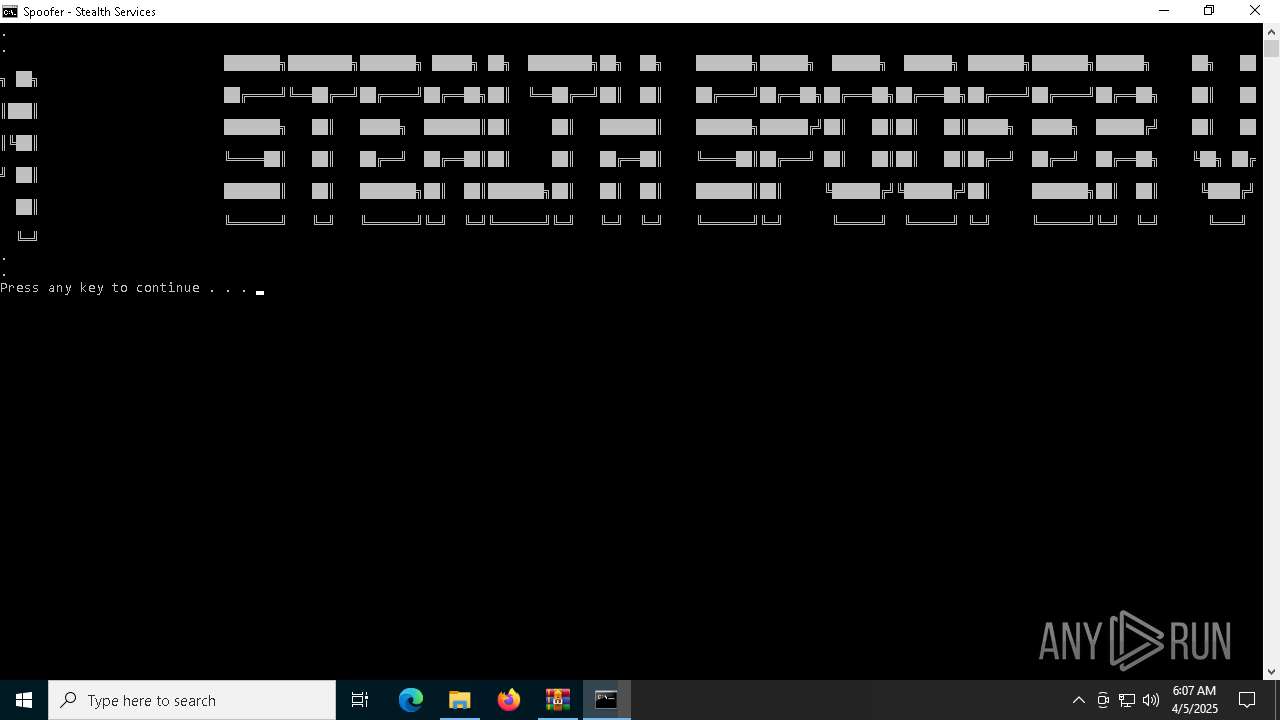This screenshot has width=1280, height=720.
Task: Open the Windows Start menu
Action: click(x=24, y=700)
